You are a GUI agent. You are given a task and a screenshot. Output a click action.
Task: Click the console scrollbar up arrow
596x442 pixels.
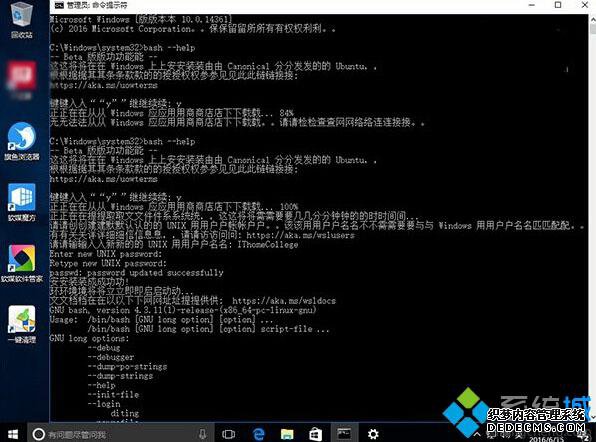click(593, 19)
